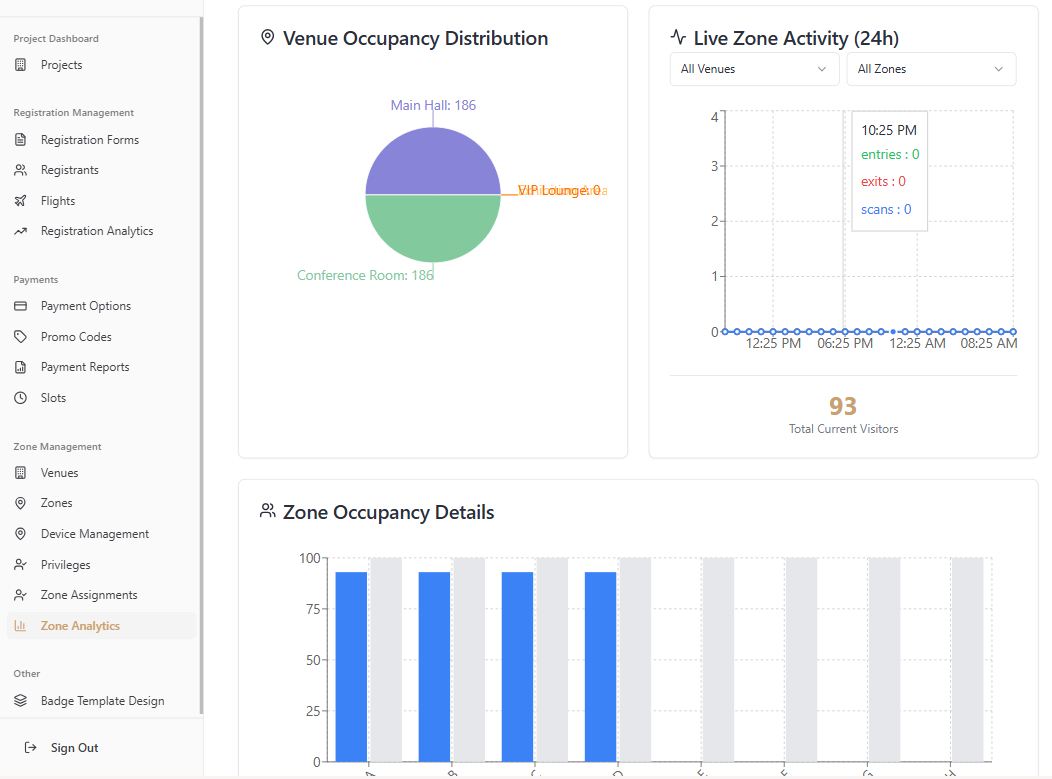This screenshot has width=1052, height=779.
Task: Open the Zones page link
Action: pyautogui.click(x=54, y=502)
